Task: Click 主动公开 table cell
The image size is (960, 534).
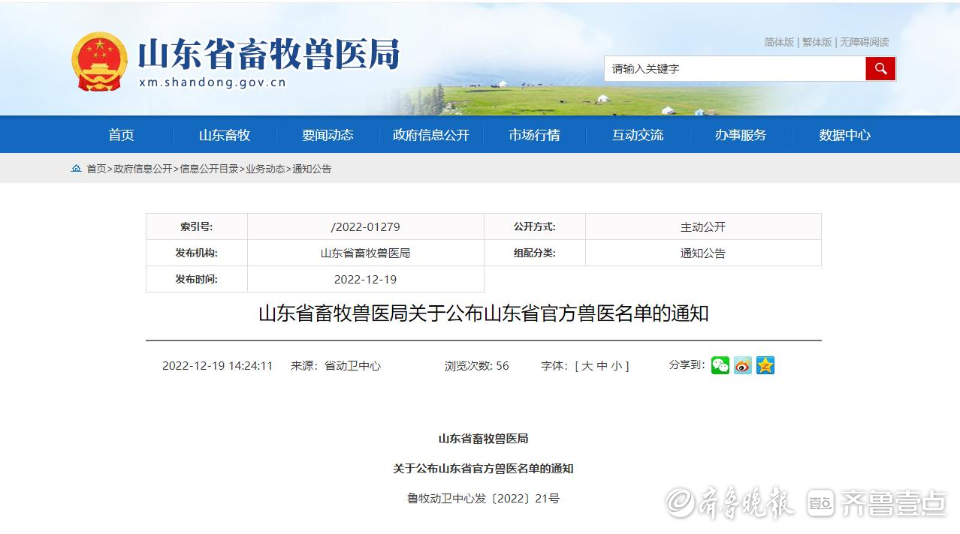Action: [x=703, y=227]
